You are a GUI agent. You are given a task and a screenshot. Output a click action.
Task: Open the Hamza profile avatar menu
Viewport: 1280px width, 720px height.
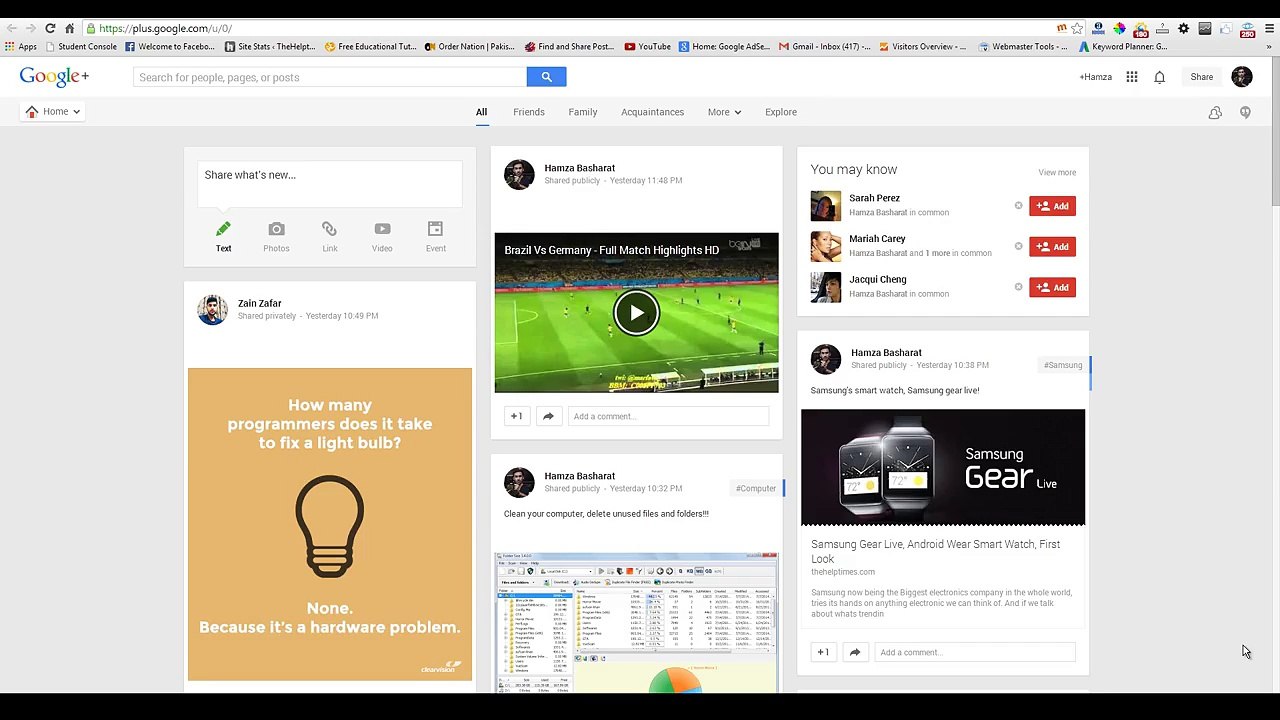point(1242,77)
